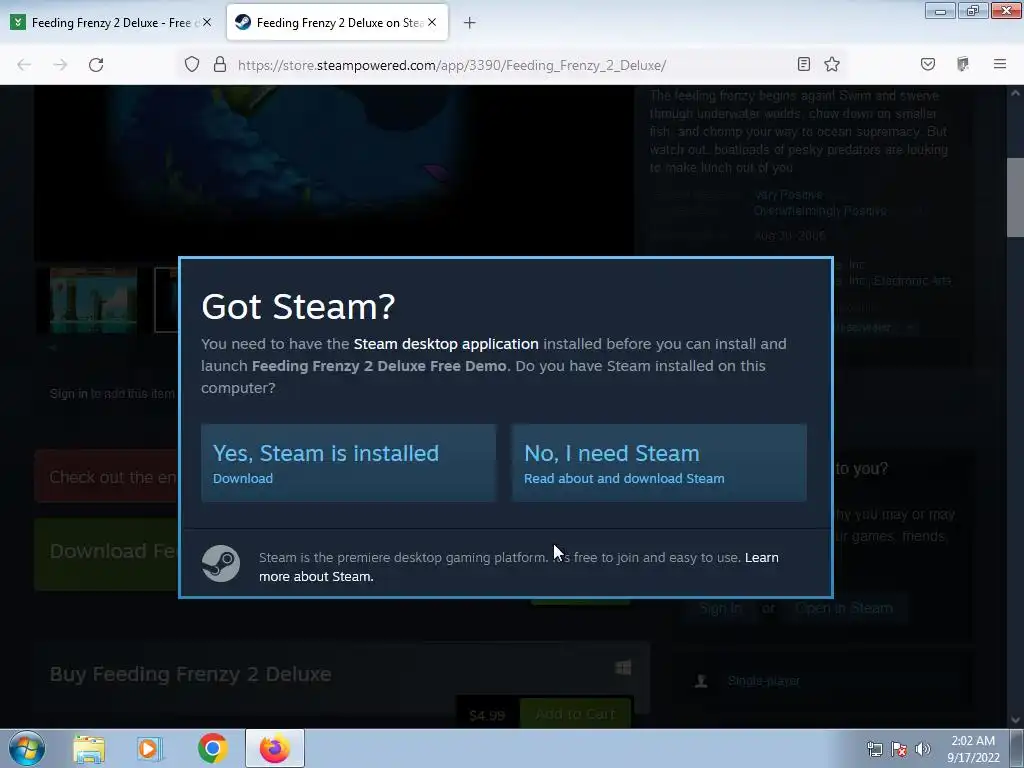
Task: Click the page vertical scrollbar thumb
Action: (x=1016, y=197)
